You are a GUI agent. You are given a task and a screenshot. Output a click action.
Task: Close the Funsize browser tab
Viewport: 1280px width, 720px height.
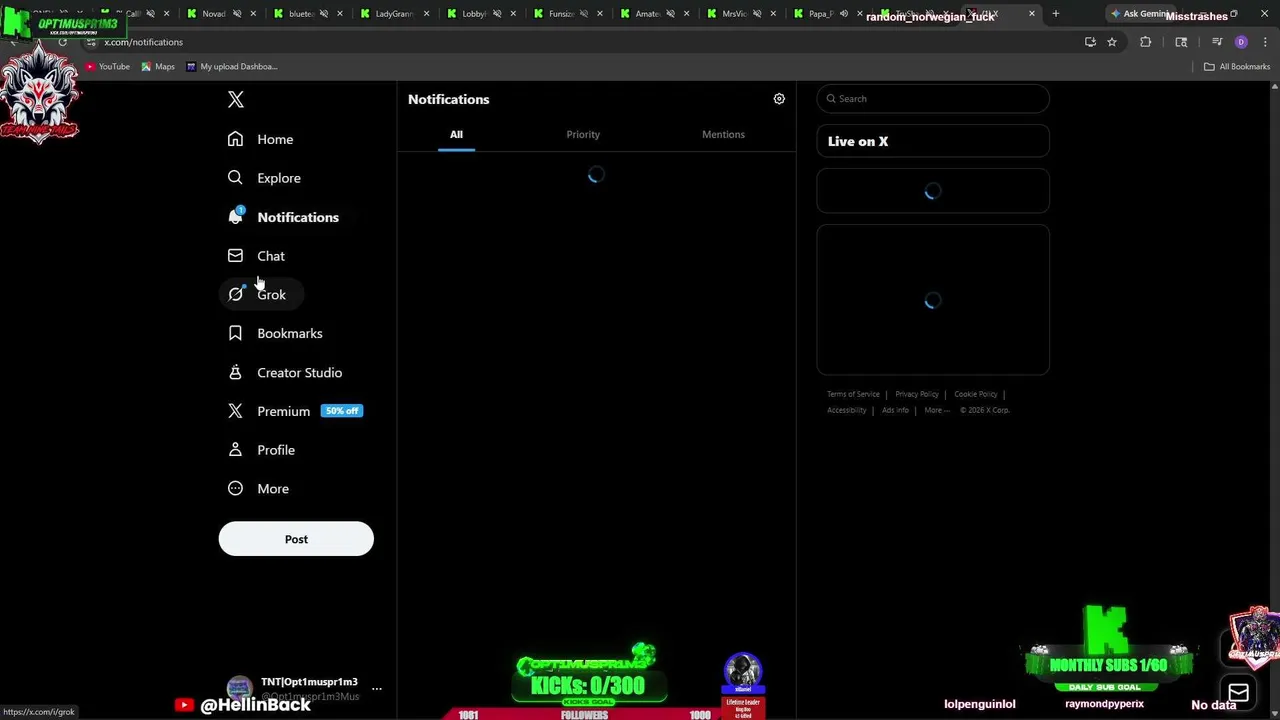pyautogui.click(x=600, y=14)
